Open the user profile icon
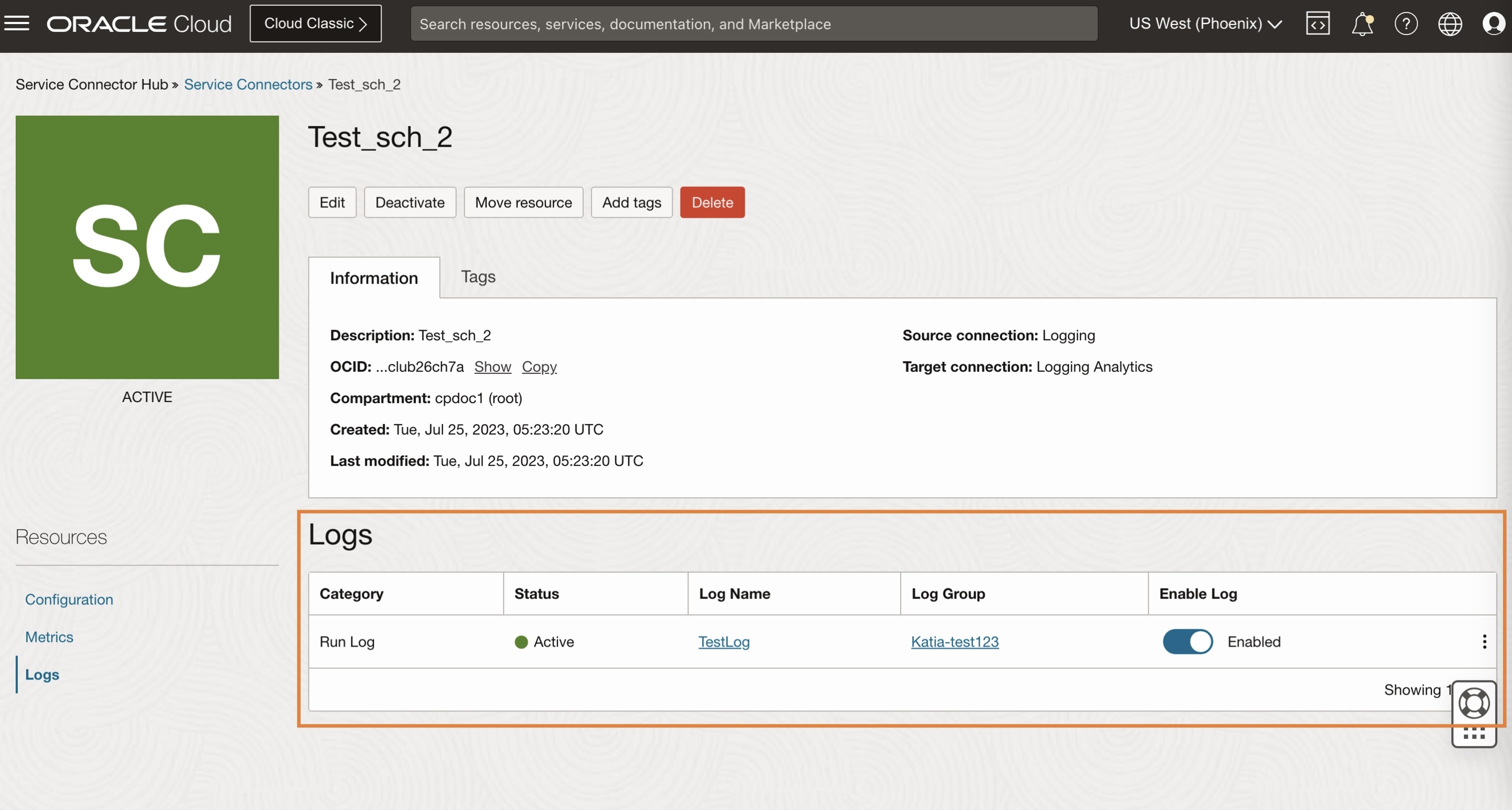The image size is (1512, 810). click(x=1492, y=24)
